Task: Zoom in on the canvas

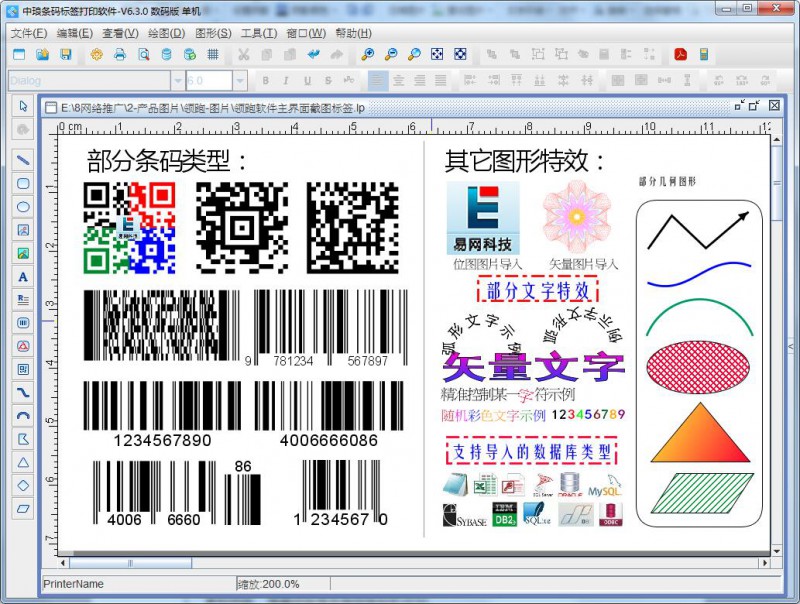Action: coord(367,54)
